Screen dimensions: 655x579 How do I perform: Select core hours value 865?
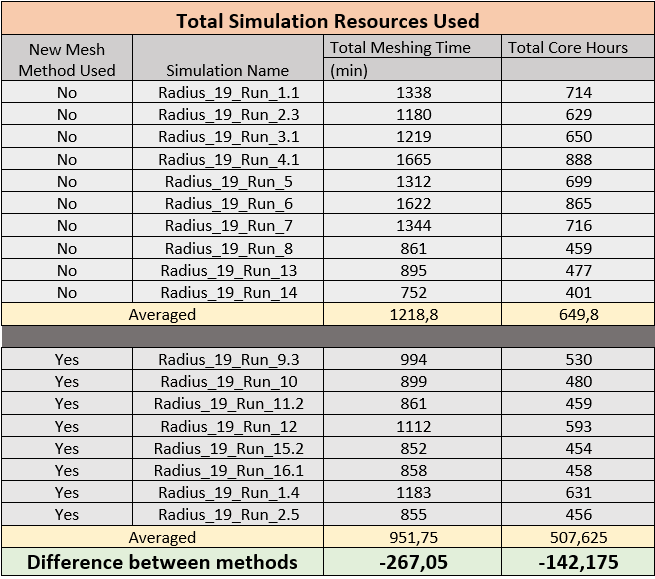click(579, 203)
